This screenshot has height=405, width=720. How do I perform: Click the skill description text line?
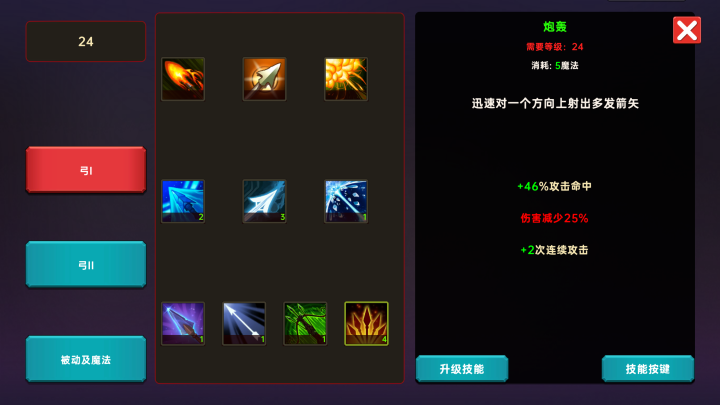pyautogui.click(x=555, y=103)
